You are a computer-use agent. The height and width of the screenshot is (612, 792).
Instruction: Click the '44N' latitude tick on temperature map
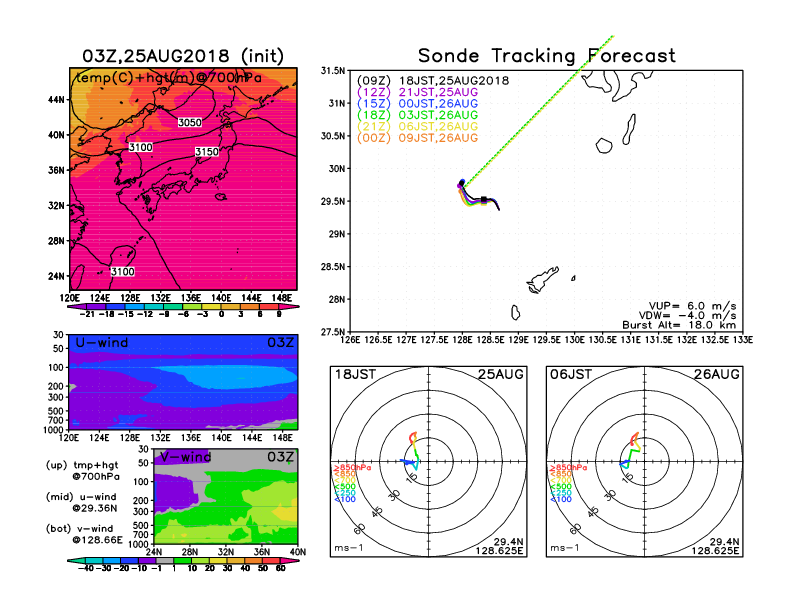[57, 99]
